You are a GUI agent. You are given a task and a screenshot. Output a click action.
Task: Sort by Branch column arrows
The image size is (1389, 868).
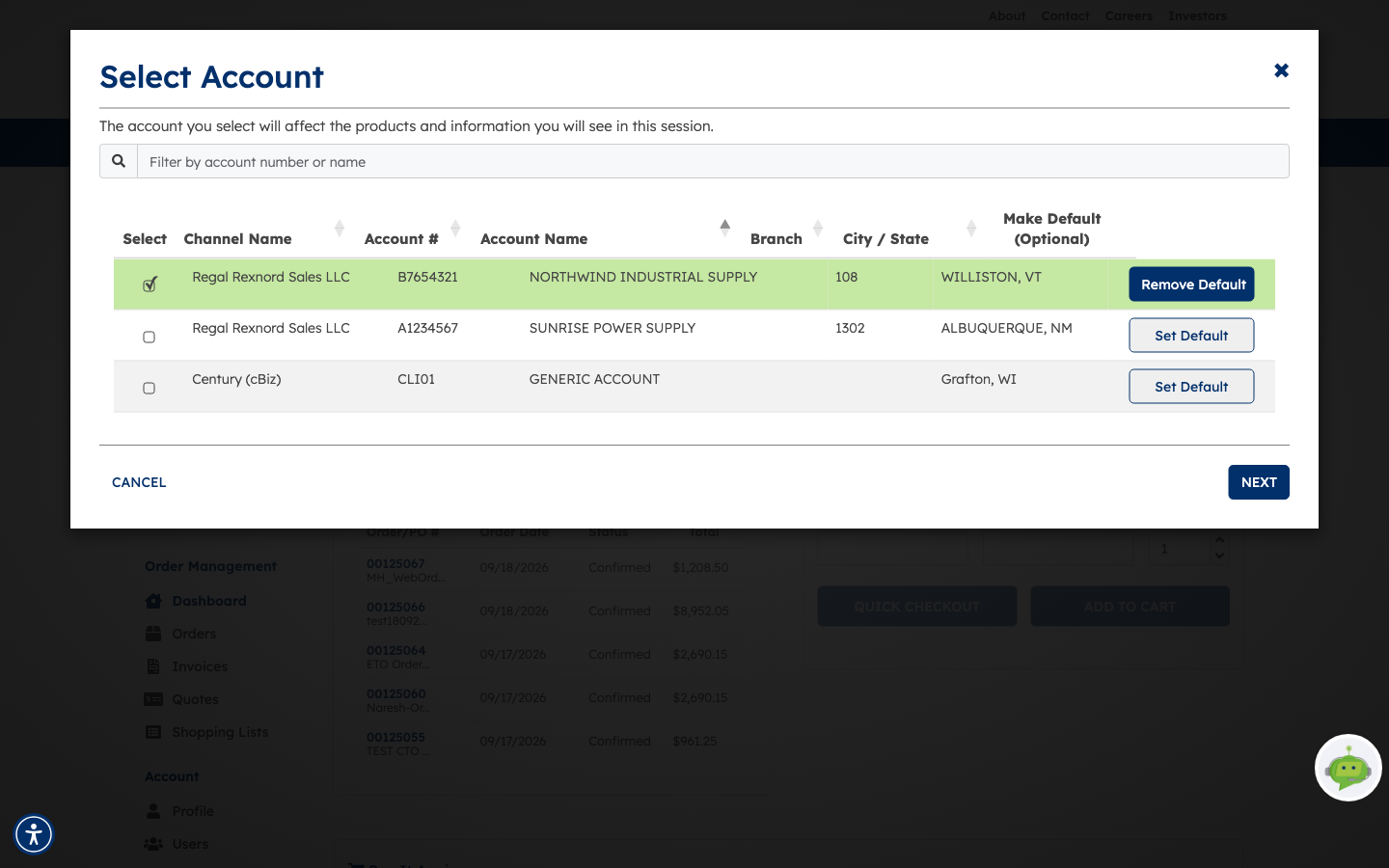(x=818, y=229)
